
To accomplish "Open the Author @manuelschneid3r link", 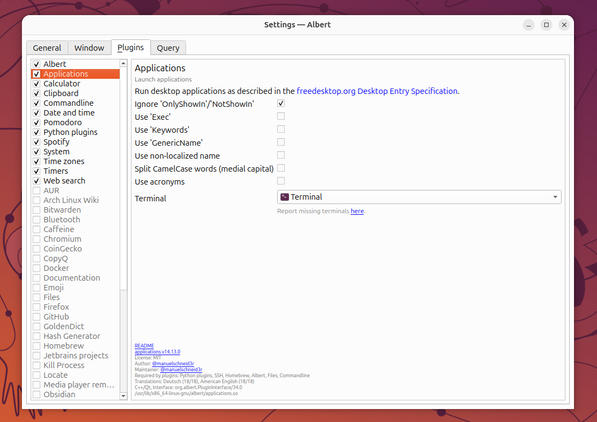I will tap(173, 363).
